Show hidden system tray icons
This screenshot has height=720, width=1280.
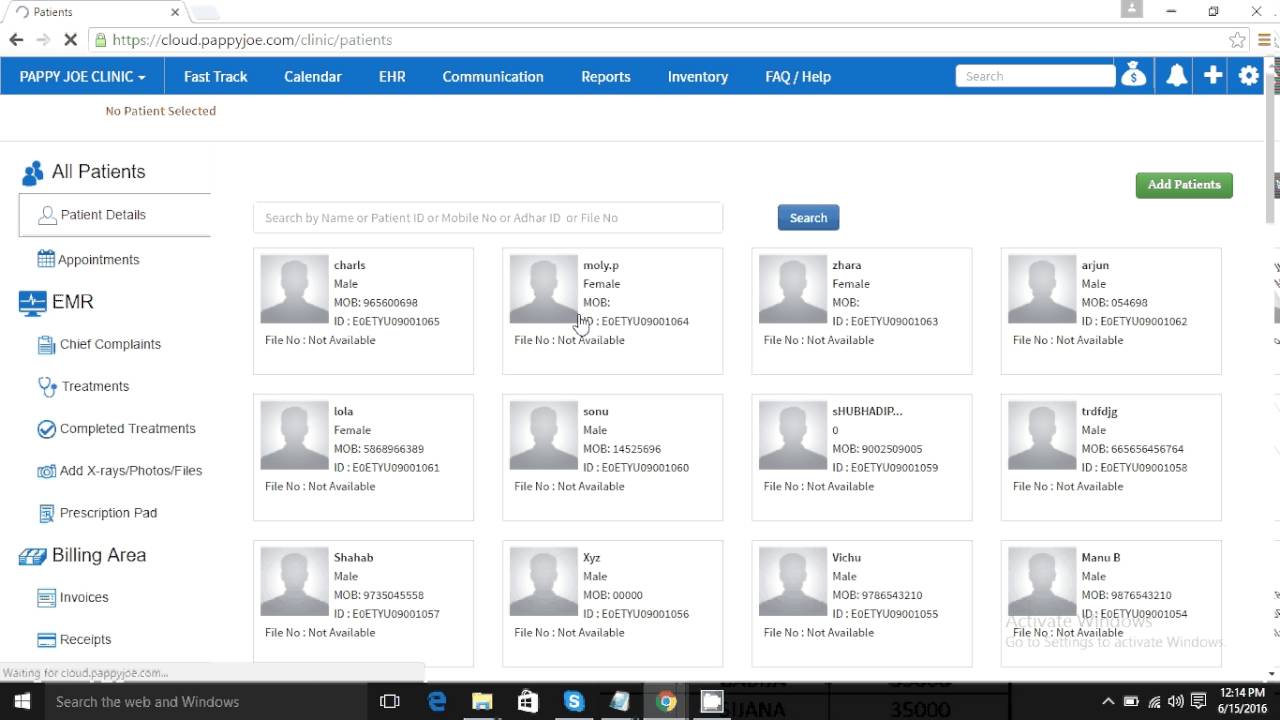pyautogui.click(x=1108, y=702)
